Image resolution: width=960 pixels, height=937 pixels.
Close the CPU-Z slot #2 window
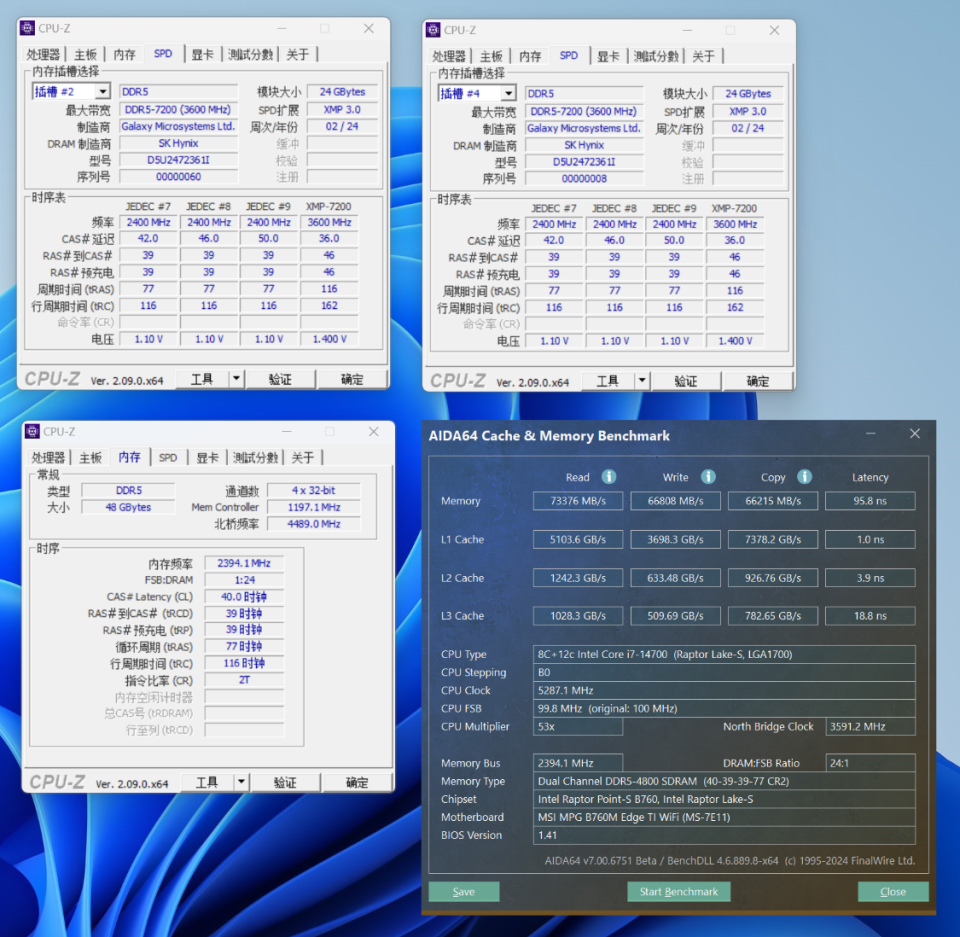tap(369, 28)
